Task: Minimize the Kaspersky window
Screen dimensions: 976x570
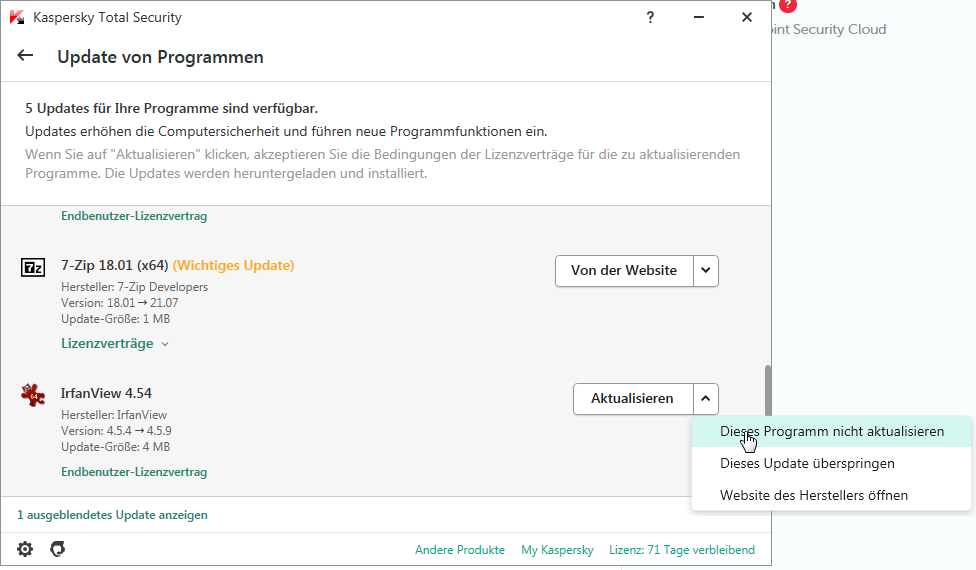Action: pyautogui.click(x=699, y=17)
